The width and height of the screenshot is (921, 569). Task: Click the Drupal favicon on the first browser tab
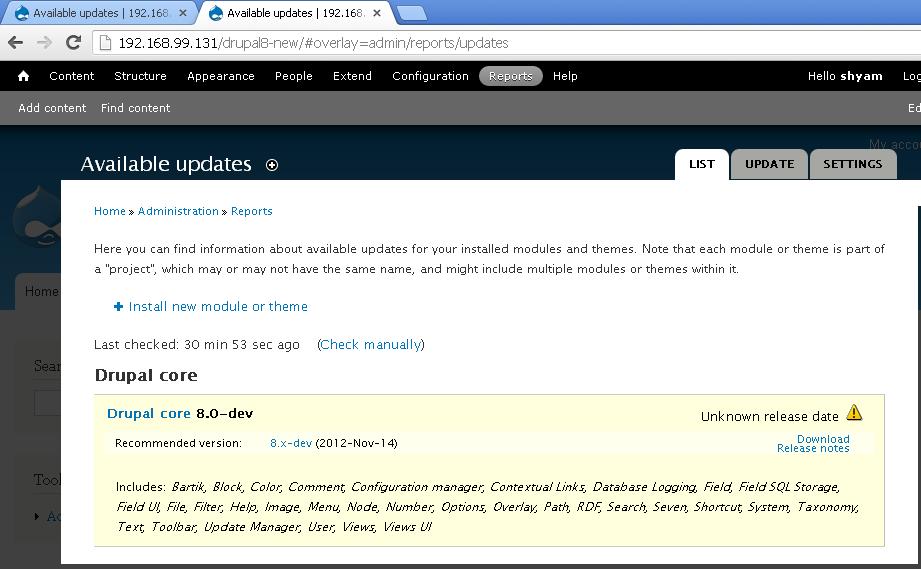pyautogui.click(x=22, y=13)
